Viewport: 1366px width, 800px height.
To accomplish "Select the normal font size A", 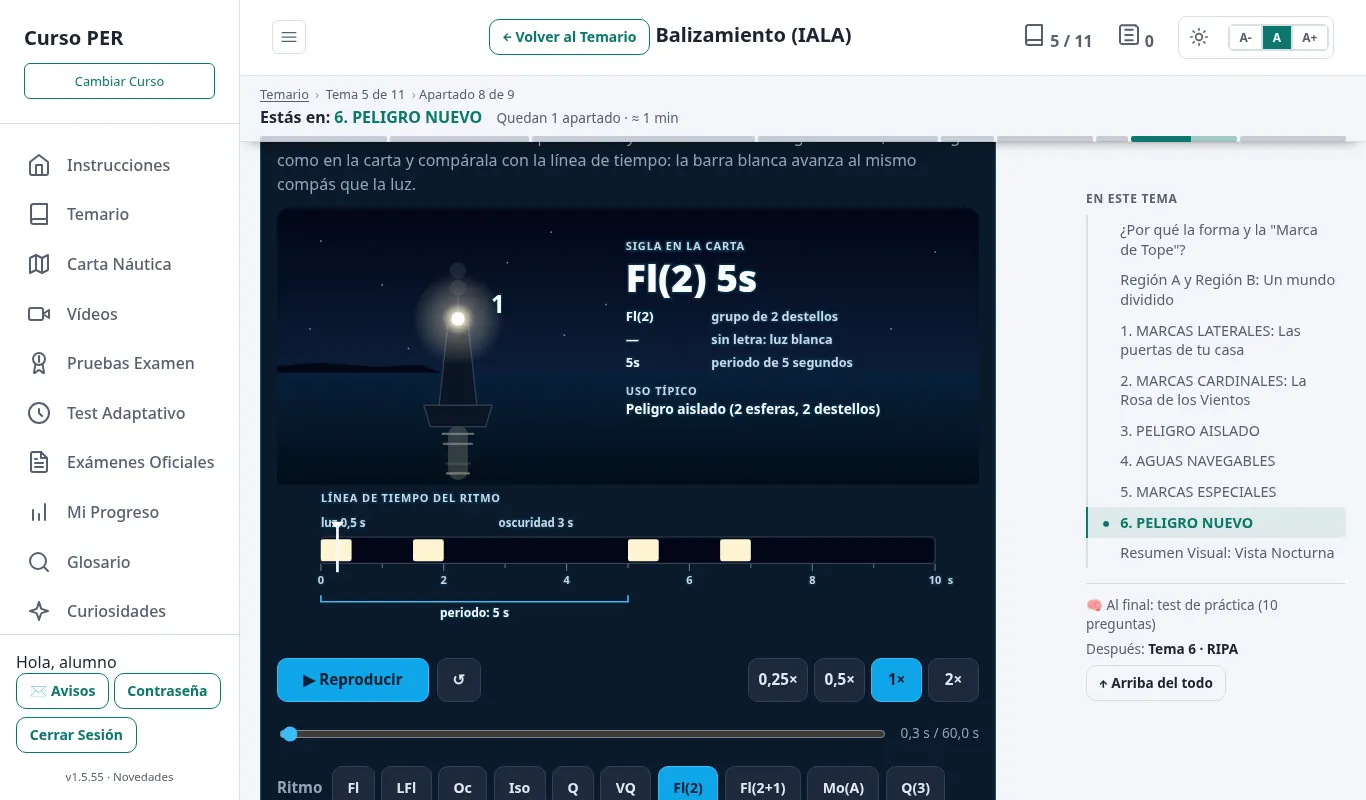I will point(1276,38).
